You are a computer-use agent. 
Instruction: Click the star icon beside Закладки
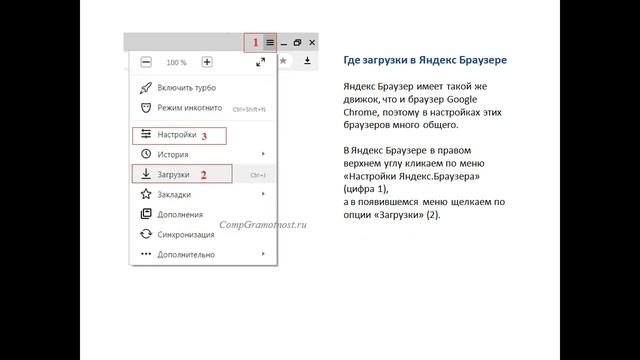point(146,194)
